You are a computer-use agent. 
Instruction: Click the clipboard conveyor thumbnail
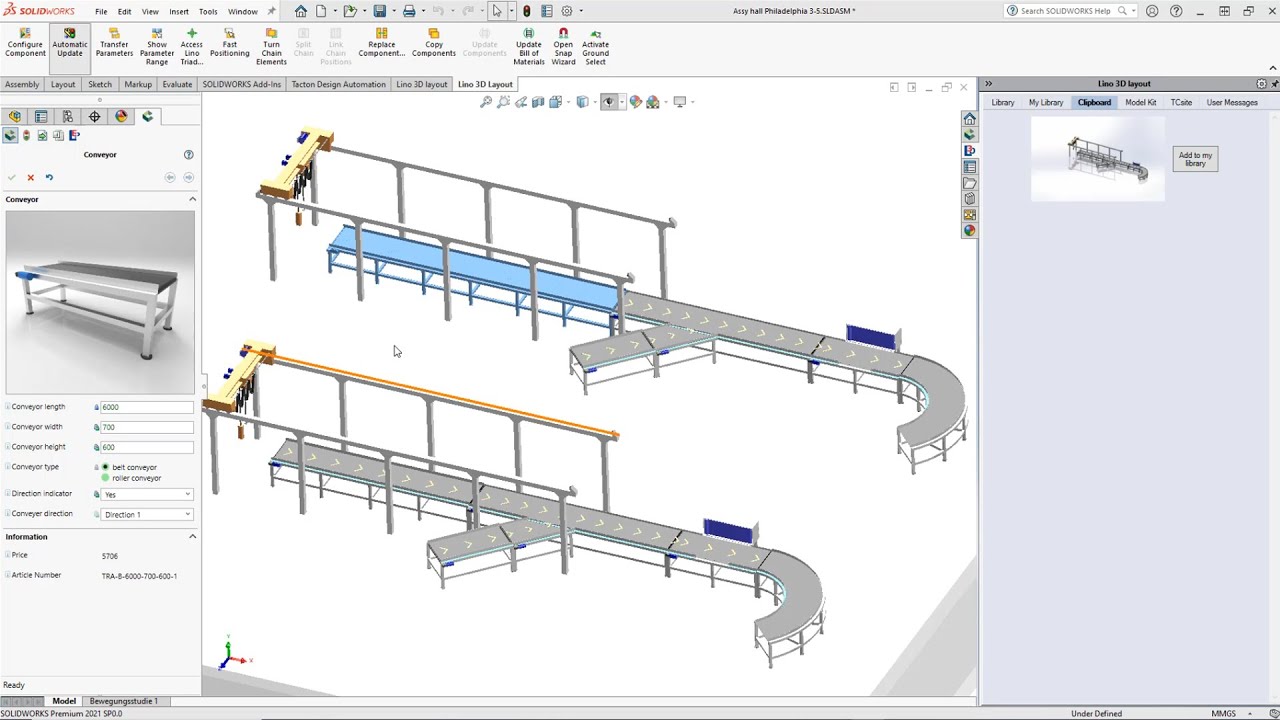point(1098,158)
